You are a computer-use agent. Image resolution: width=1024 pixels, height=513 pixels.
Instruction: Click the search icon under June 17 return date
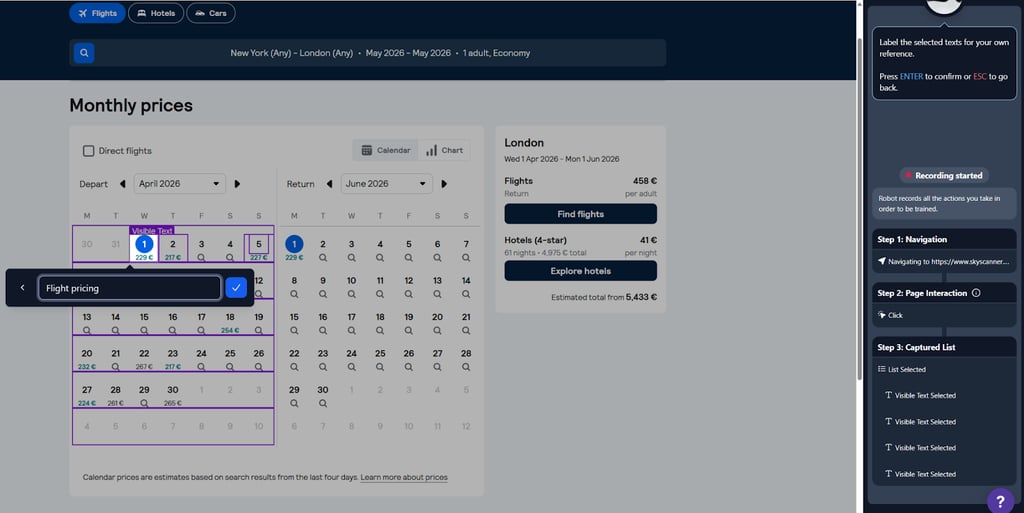[x=351, y=331]
